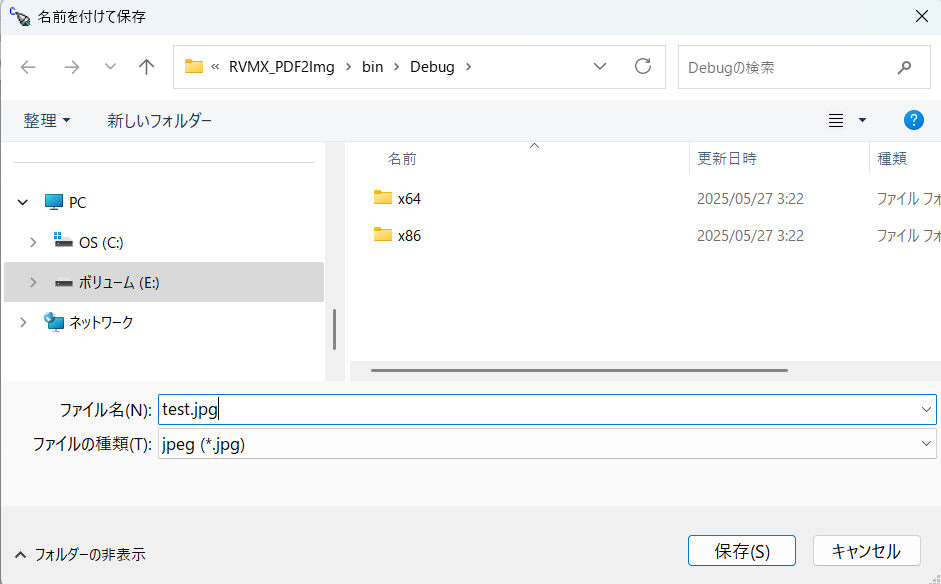Expand the address bar path history dropdown
The height and width of the screenshot is (584, 941).
[x=600, y=67]
